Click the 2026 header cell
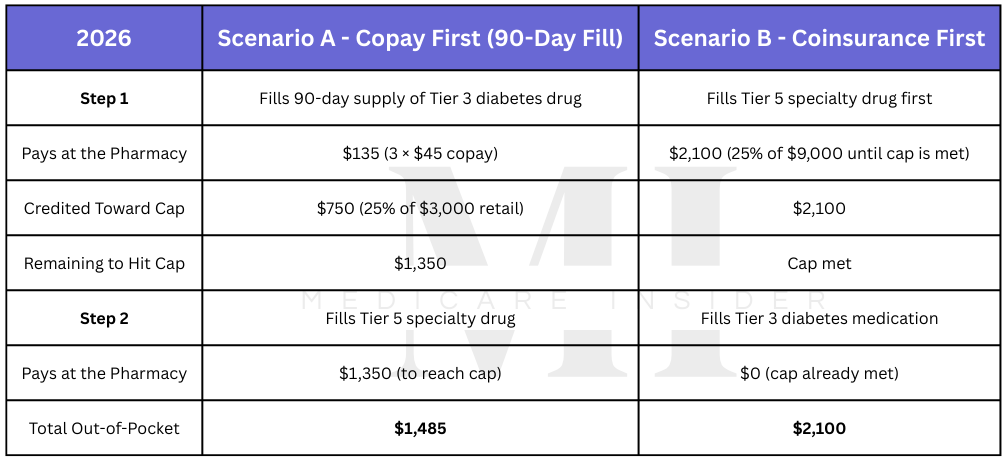 (x=104, y=39)
